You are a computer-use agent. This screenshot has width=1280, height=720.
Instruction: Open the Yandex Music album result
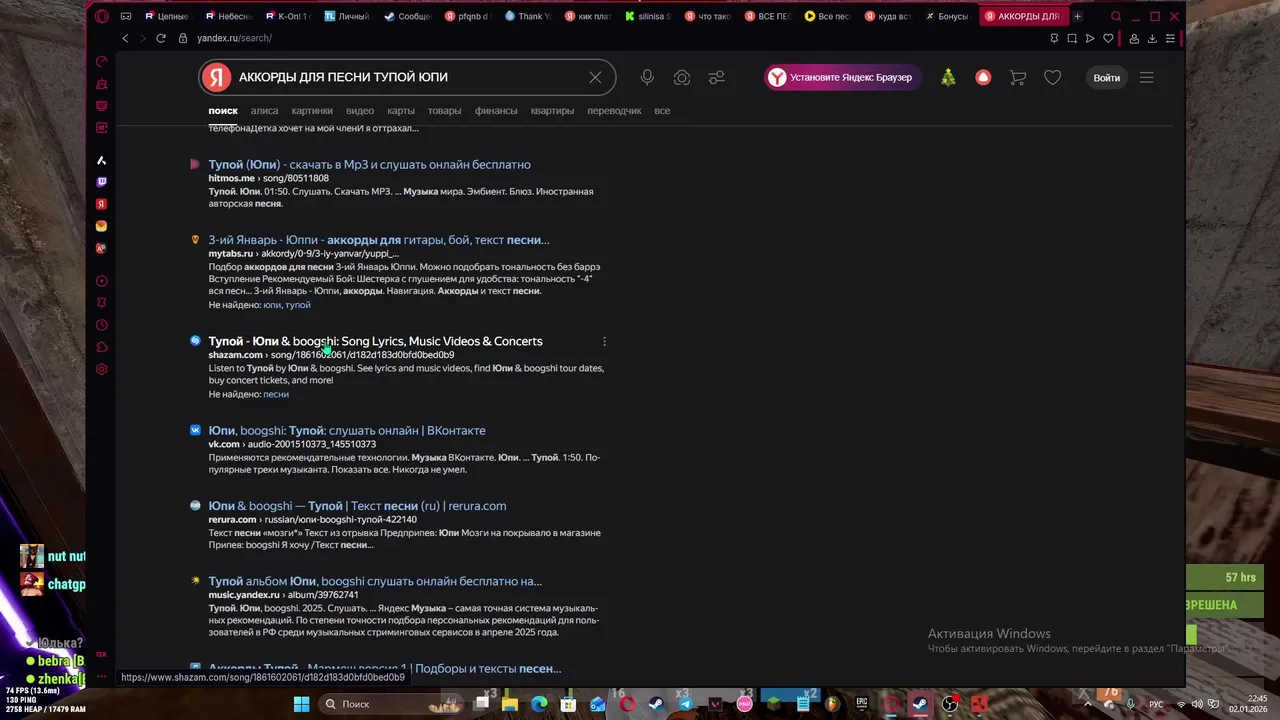(x=375, y=581)
